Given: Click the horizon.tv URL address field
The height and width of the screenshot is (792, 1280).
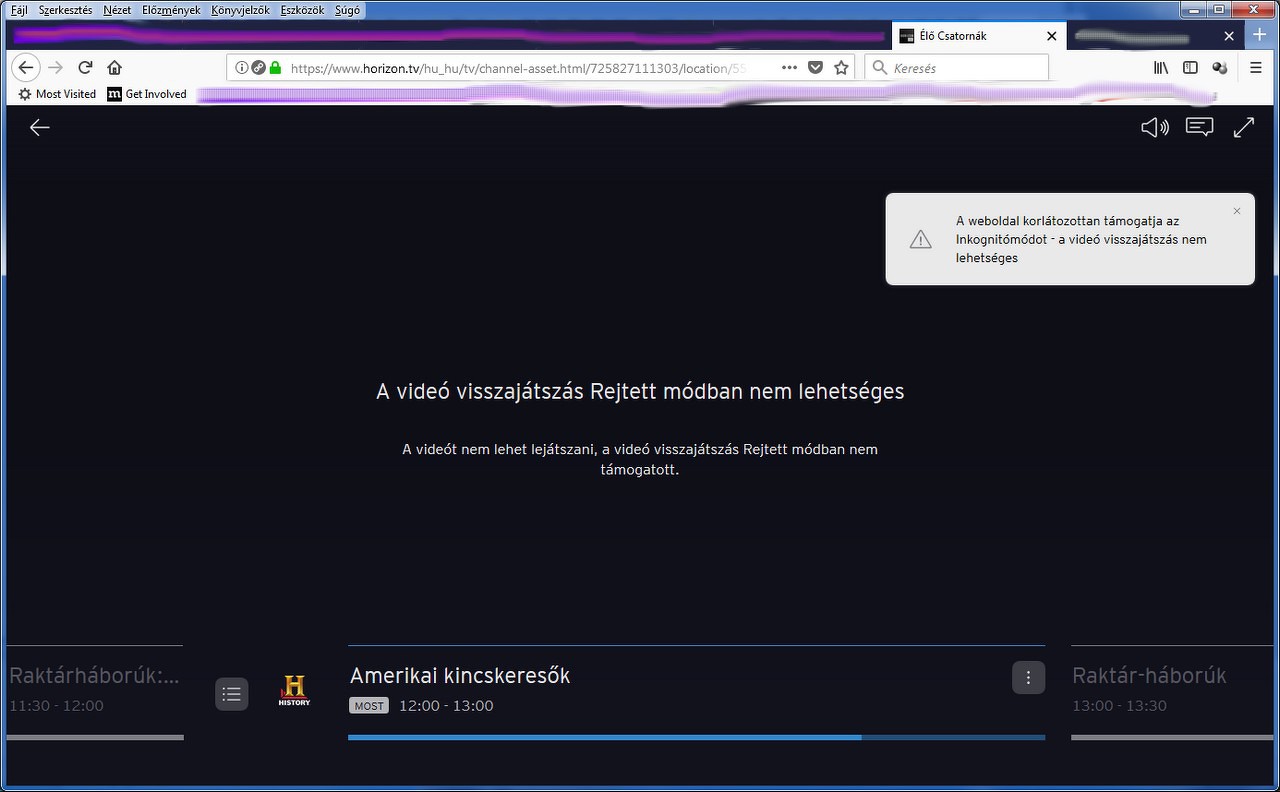Looking at the screenshot, I should tap(518, 68).
